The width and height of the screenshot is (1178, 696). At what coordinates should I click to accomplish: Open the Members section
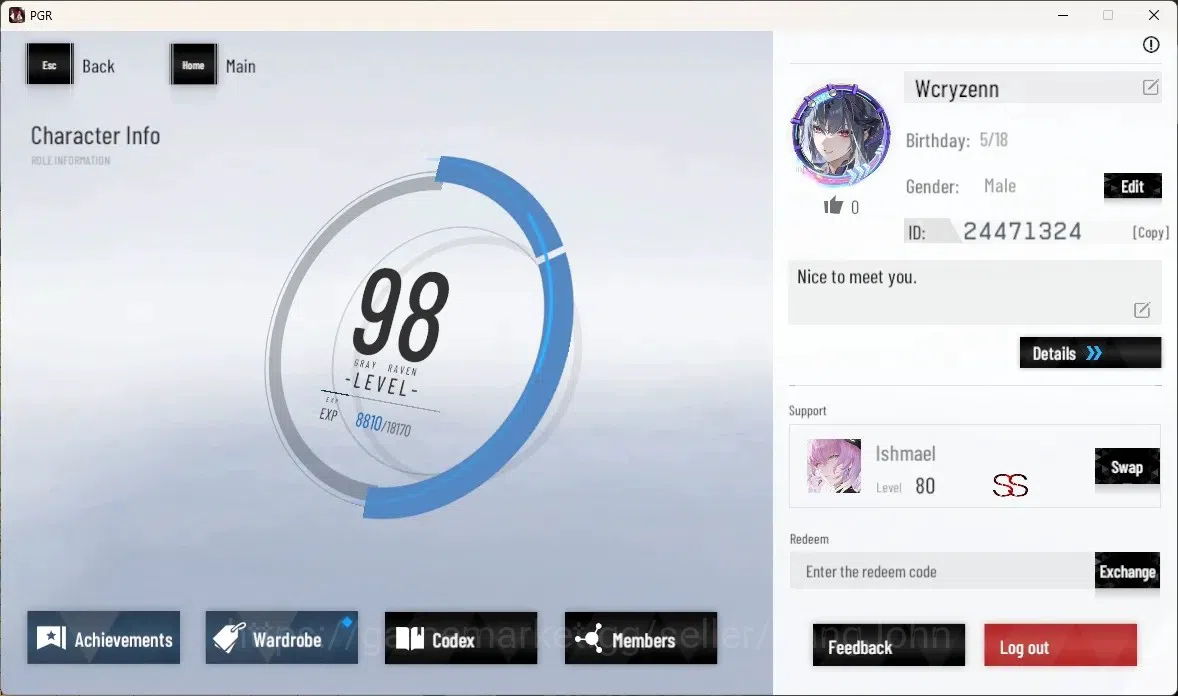(x=641, y=637)
